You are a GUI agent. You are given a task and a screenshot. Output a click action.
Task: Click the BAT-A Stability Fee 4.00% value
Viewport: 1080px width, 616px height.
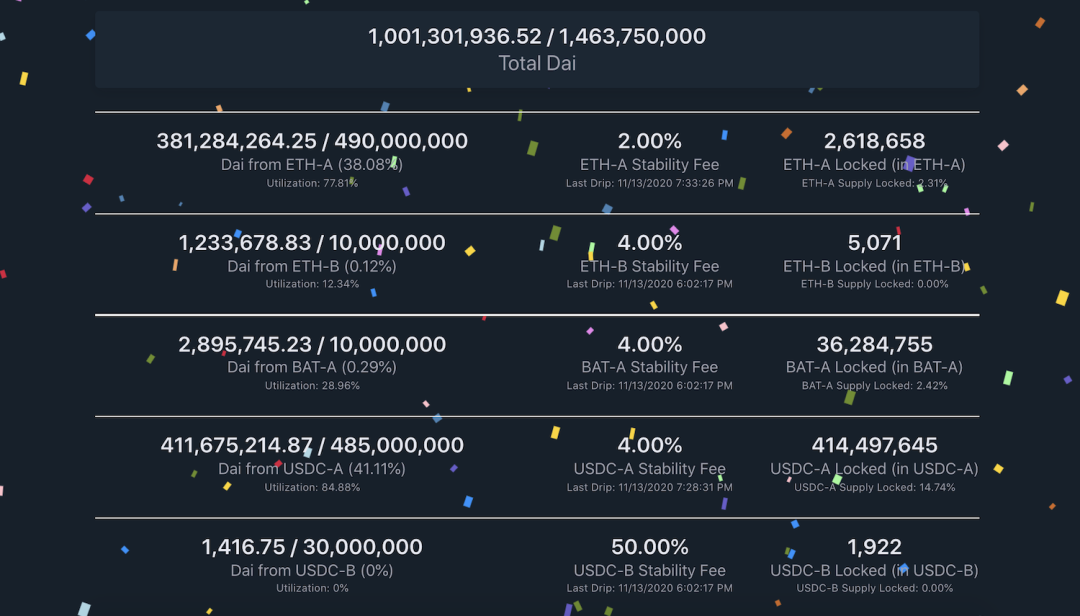click(650, 345)
